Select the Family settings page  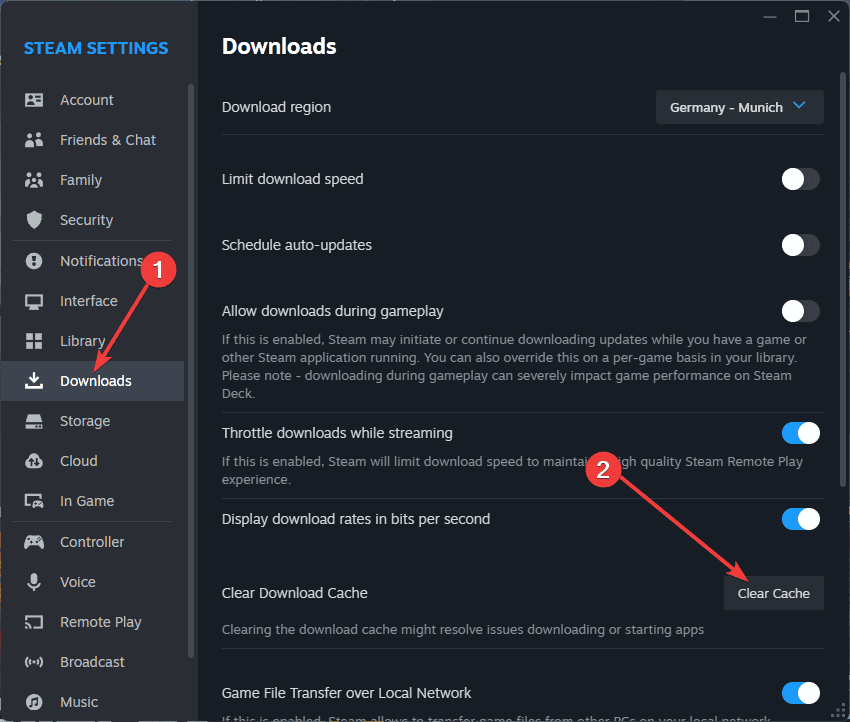tap(93, 180)
